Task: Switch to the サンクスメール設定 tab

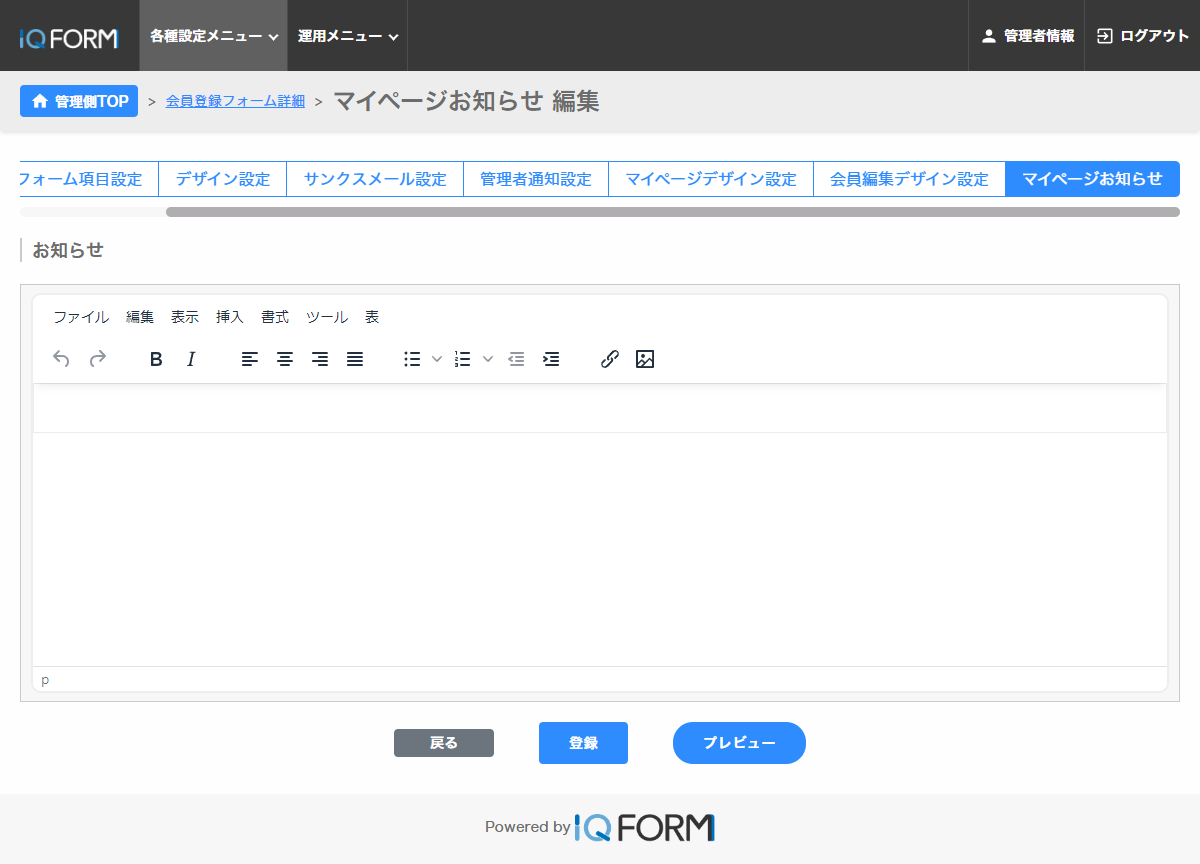Action: point(375,179)
